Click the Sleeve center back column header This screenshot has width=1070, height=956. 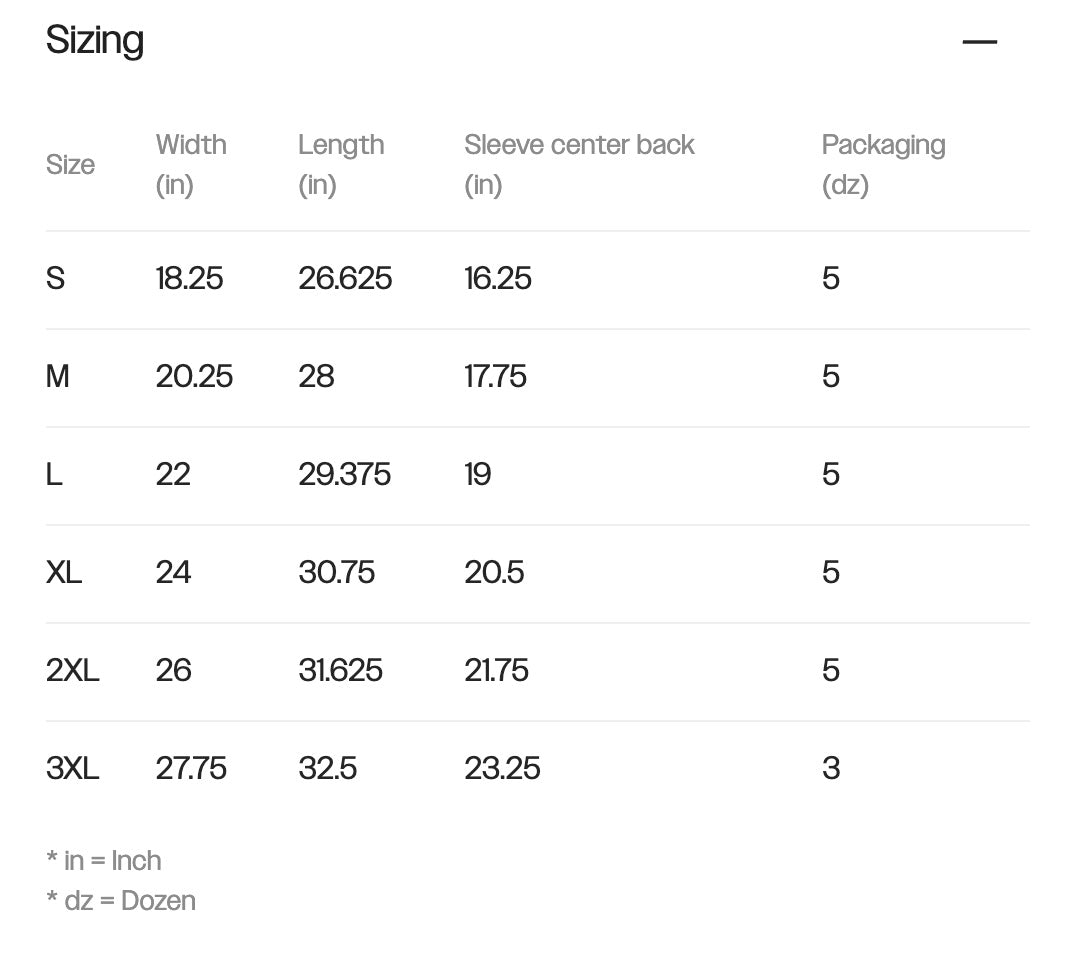[578, 164]
